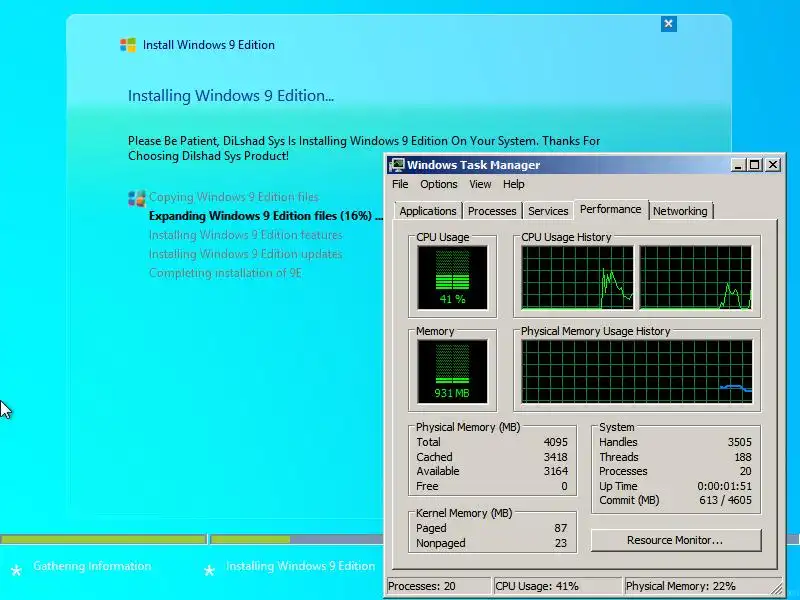Close the Install Windows 9 Edition dialog
This screenshot has width=800, height=600.
click(668, 23)
